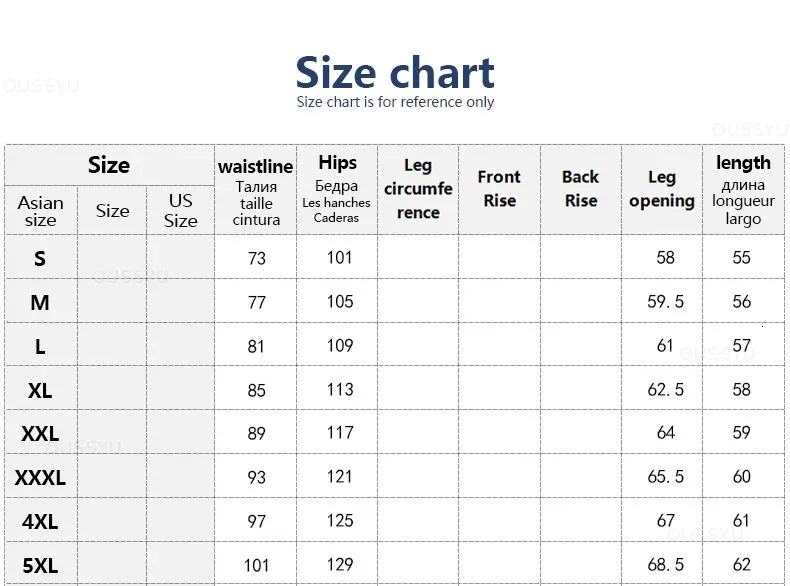The height and width of the screenshot is (586, 790).
Task: Click the Hips column header
Action: coord(337,190)
